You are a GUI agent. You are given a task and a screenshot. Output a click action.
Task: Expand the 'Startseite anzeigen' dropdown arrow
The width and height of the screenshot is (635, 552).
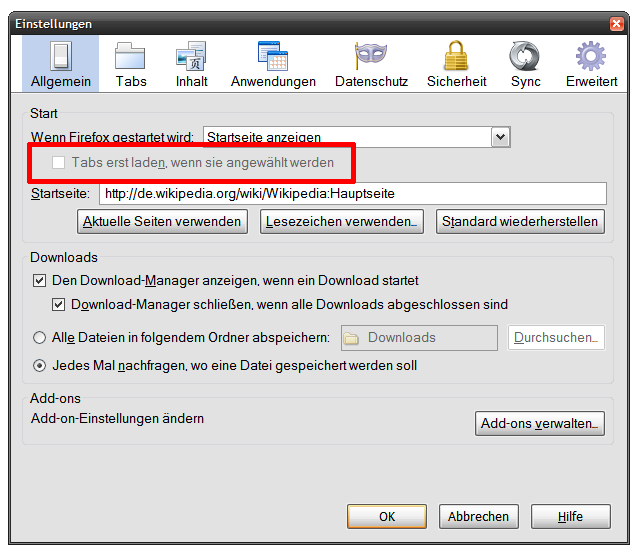point(501,137)
